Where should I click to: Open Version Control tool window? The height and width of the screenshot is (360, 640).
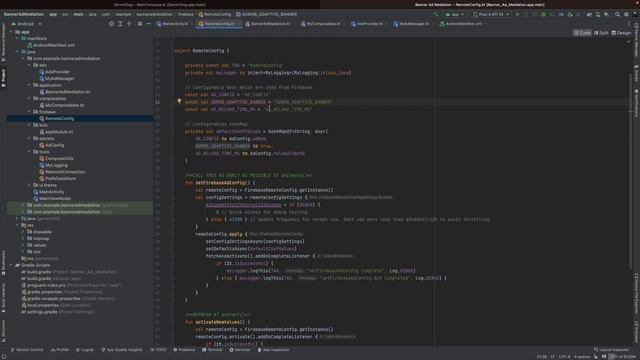[x=27, y=350]
